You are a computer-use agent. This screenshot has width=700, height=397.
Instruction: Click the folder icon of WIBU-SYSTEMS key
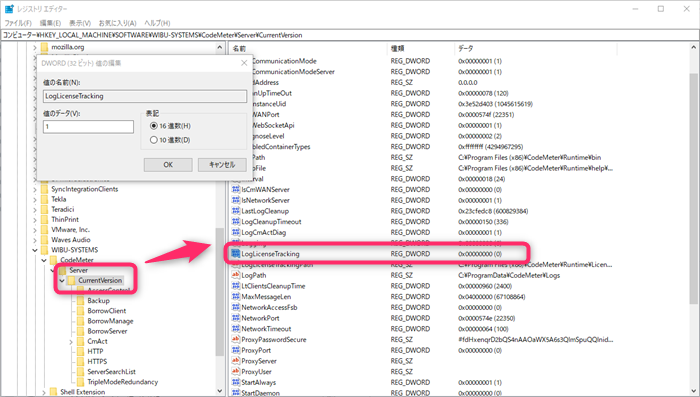click(44, 250)
